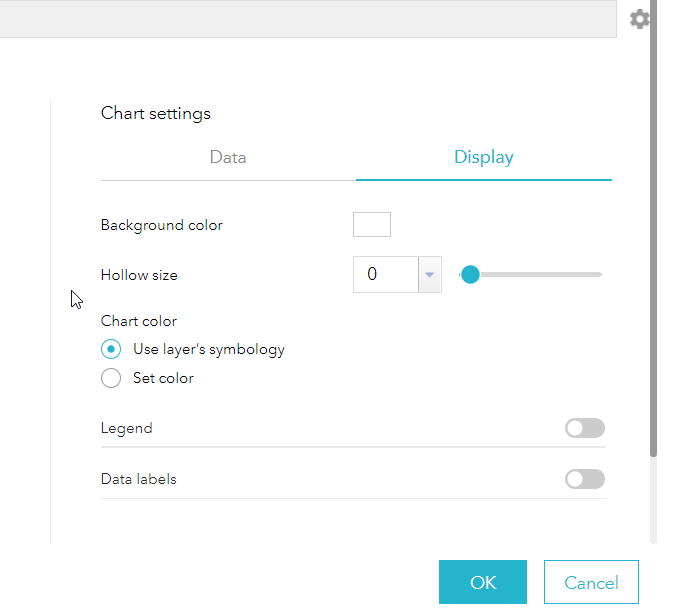Expand the Hollow size dropdown arrow
Image resolution: width=678 pixels, height=613 pixels.
pyautogui.click(x=430, y=275)
